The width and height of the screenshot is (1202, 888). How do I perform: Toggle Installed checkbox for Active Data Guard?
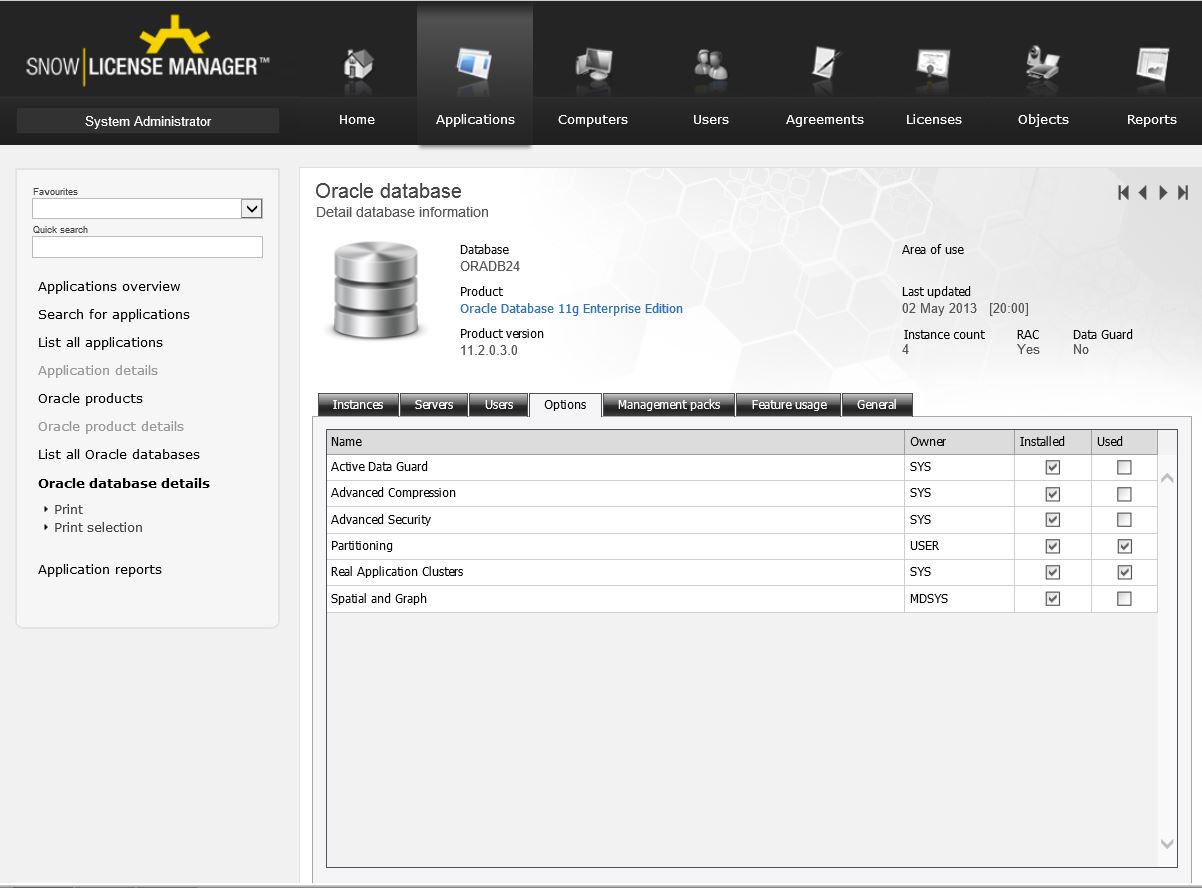(x=1052, y=467)
